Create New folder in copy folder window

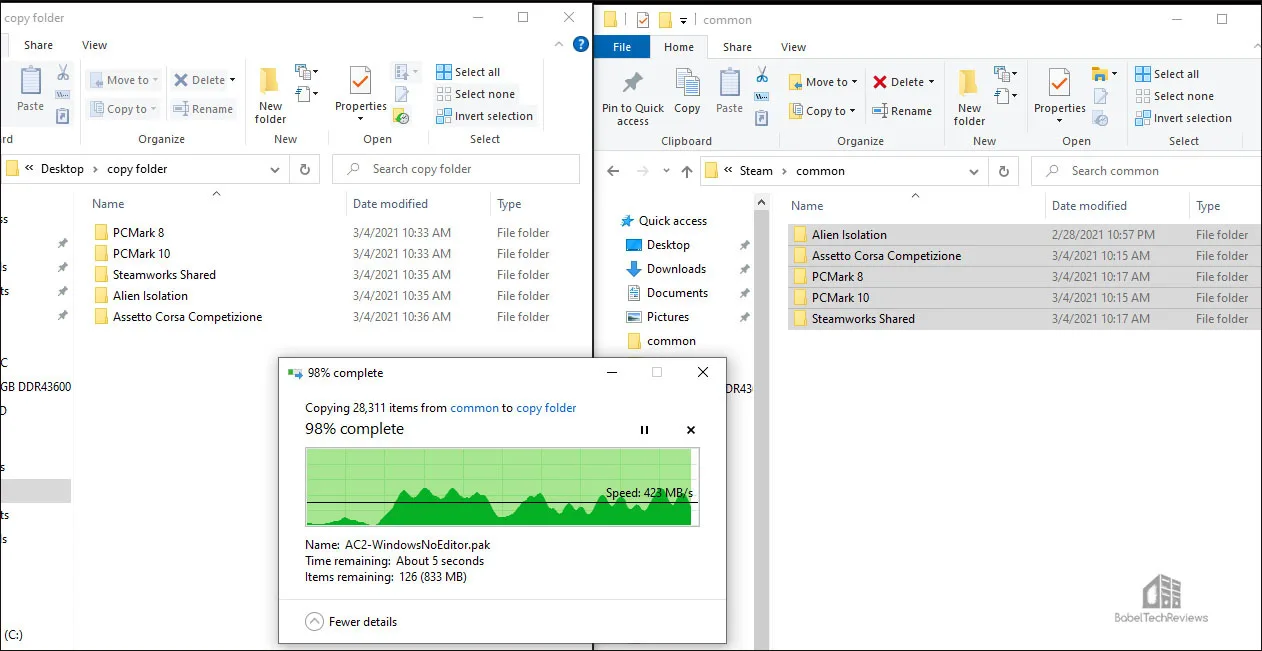(x=270, y=95)
